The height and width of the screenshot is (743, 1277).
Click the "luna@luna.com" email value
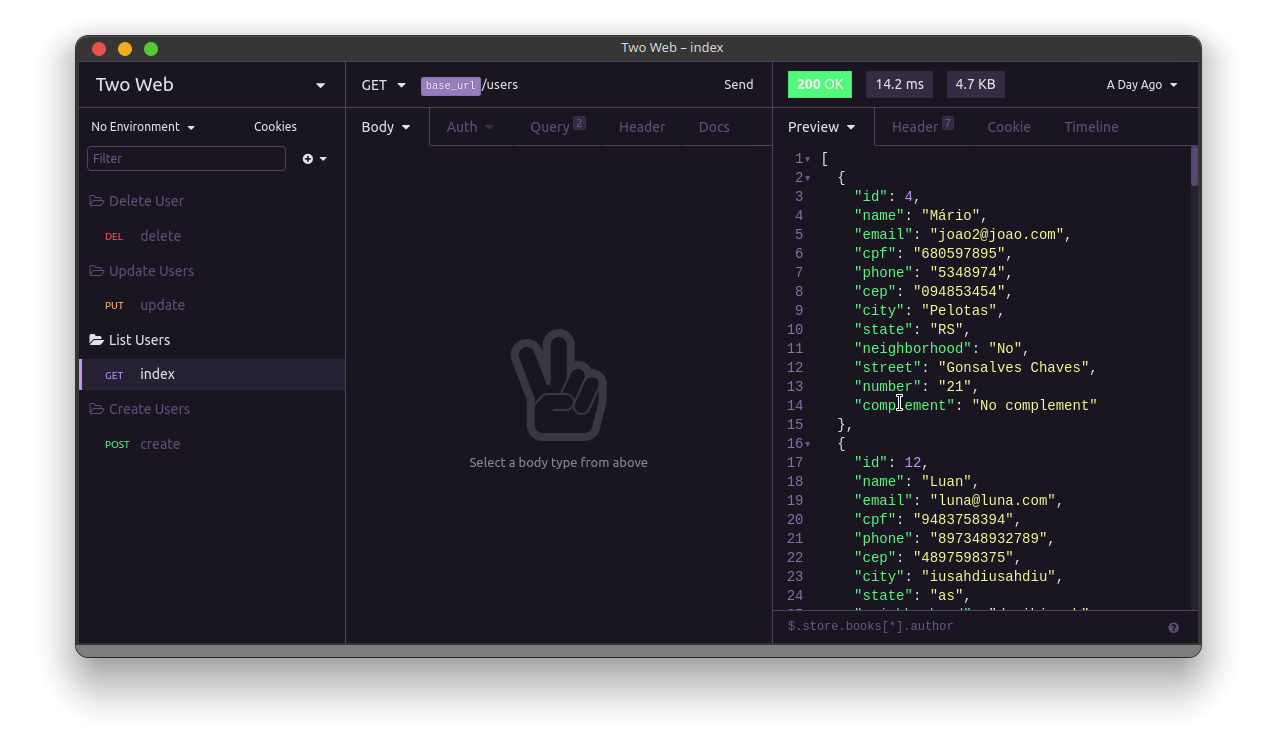point(992,501)
